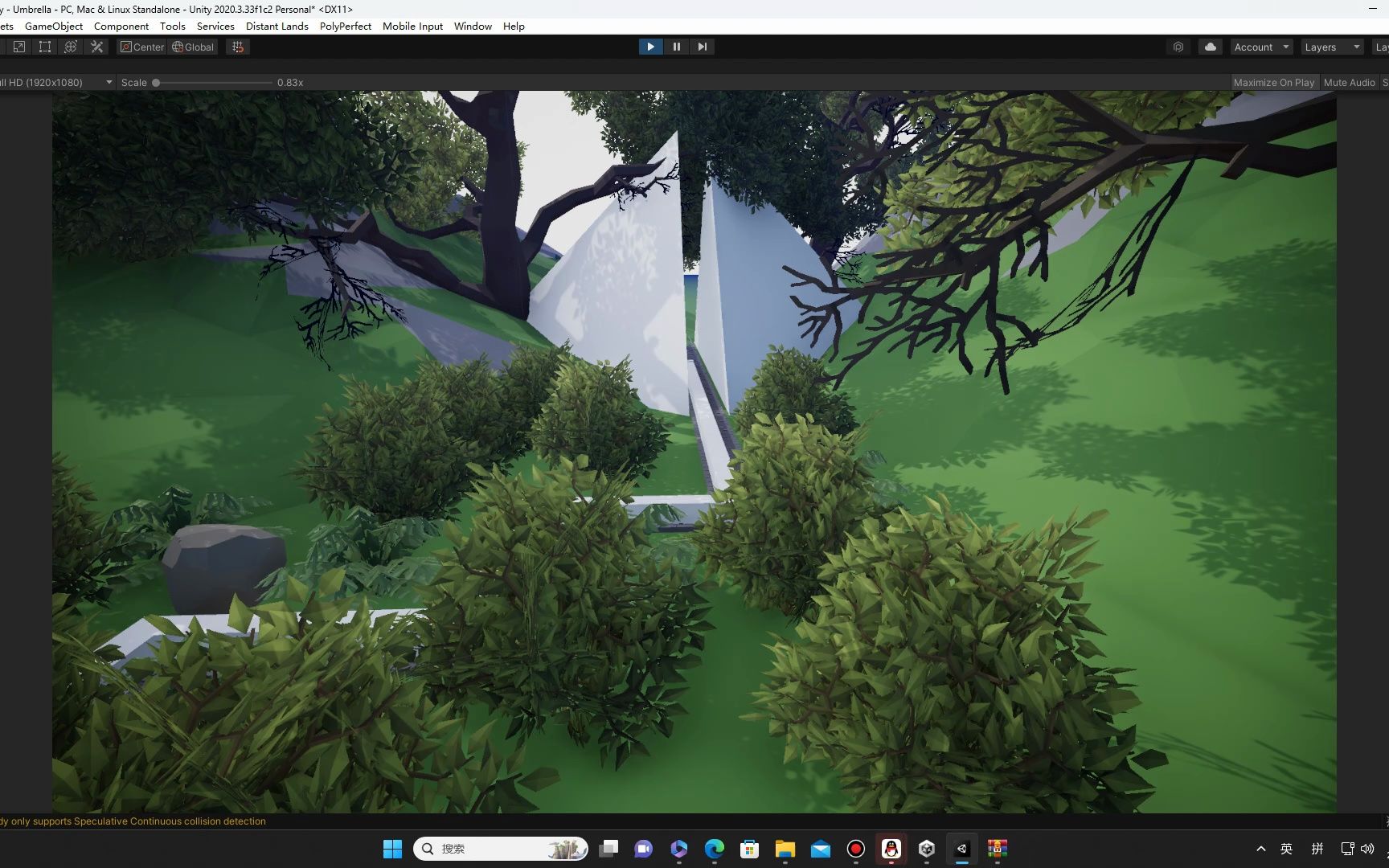The height and width of the screenshot is (868, 1389).
Task: Select the Rect Transform tool
Action: [x=45, y=47]
